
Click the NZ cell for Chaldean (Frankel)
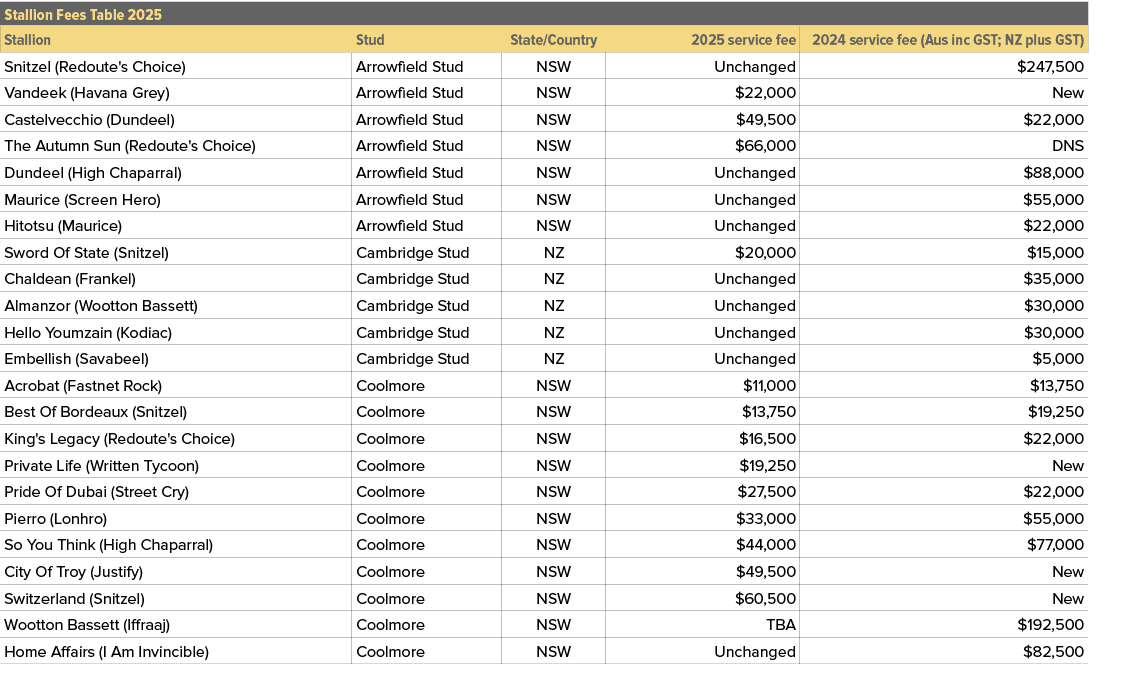pos(554,279)
